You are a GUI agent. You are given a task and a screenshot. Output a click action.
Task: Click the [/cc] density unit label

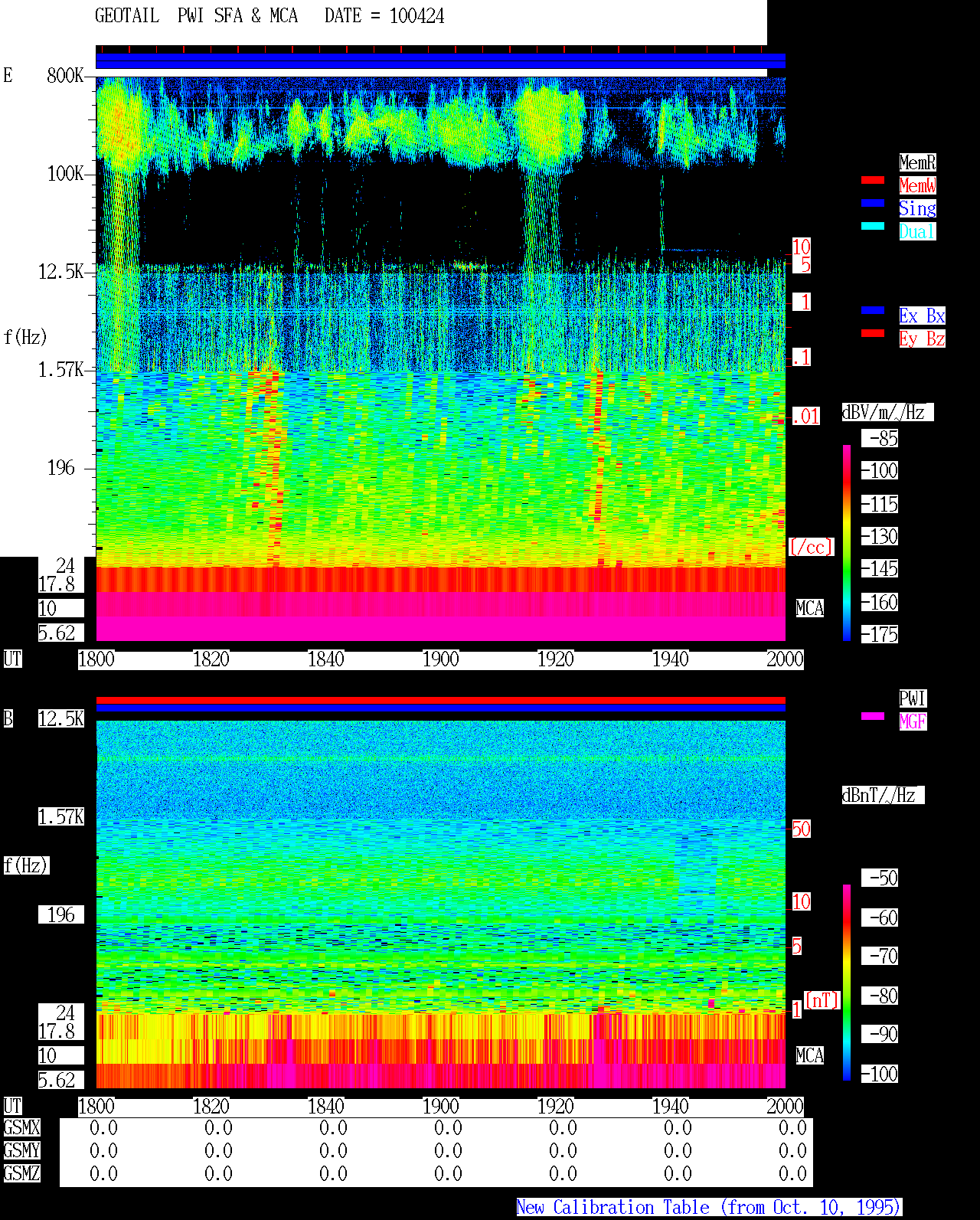(811, 547)
